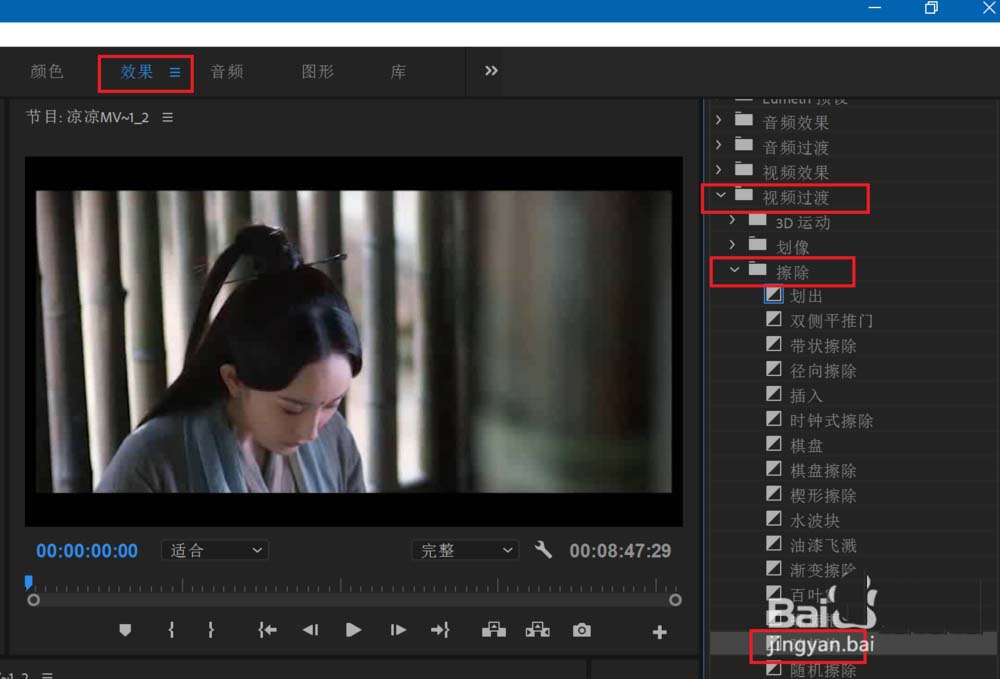Image resolution: width=1000 pixels, height=679 pixels.
Task: Mark out point with right brace
Action: [x=211, y=631]
